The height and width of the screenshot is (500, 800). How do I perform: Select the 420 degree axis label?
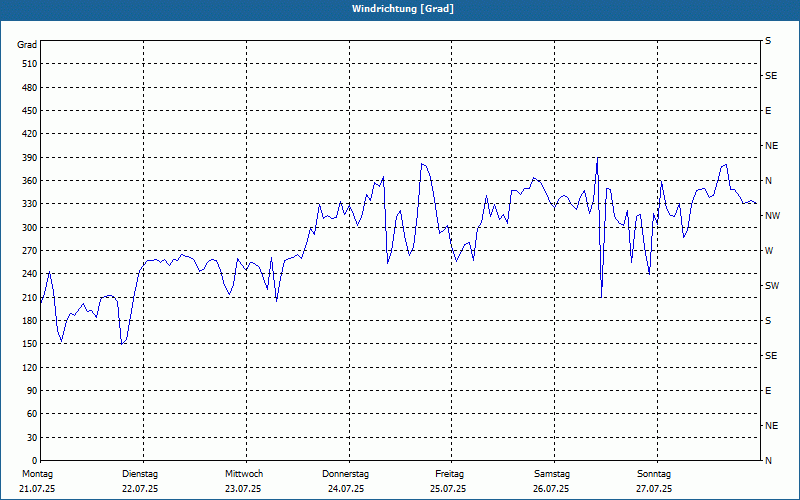30,134
